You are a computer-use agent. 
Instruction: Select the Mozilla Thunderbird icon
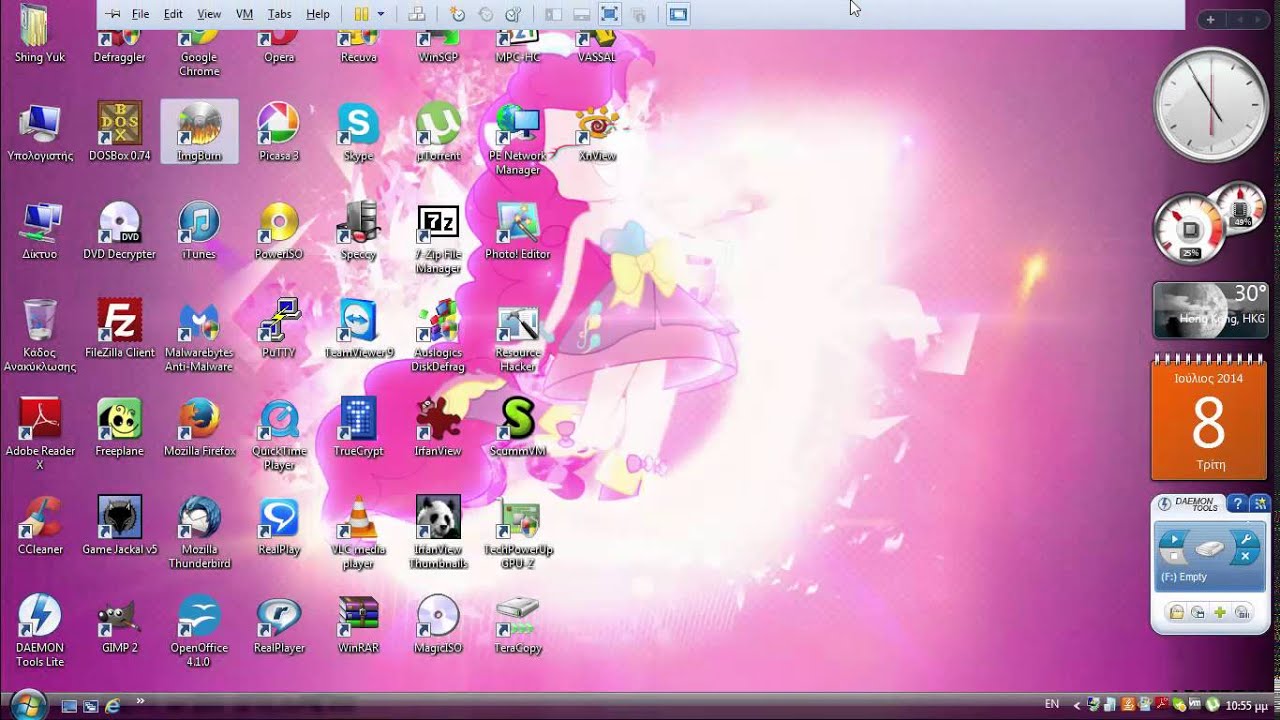tap(199, 533)
